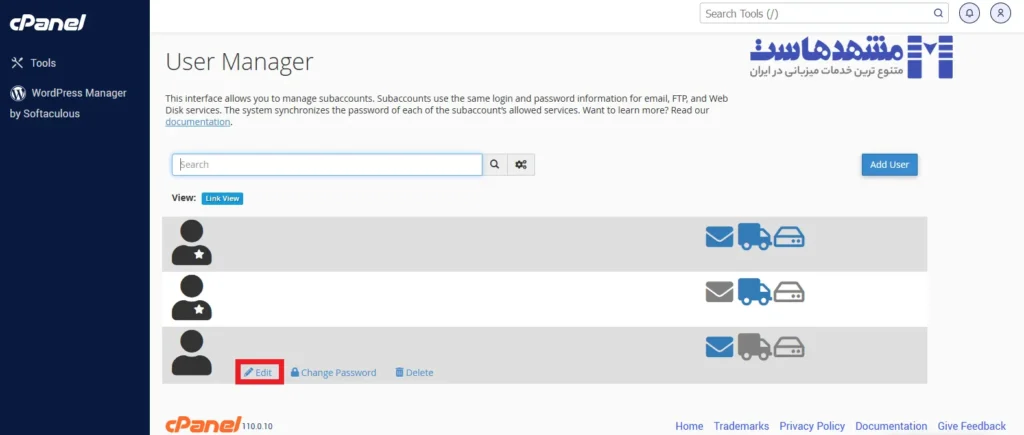
Task: Toggle the Link View button
Action: (222, 198)
